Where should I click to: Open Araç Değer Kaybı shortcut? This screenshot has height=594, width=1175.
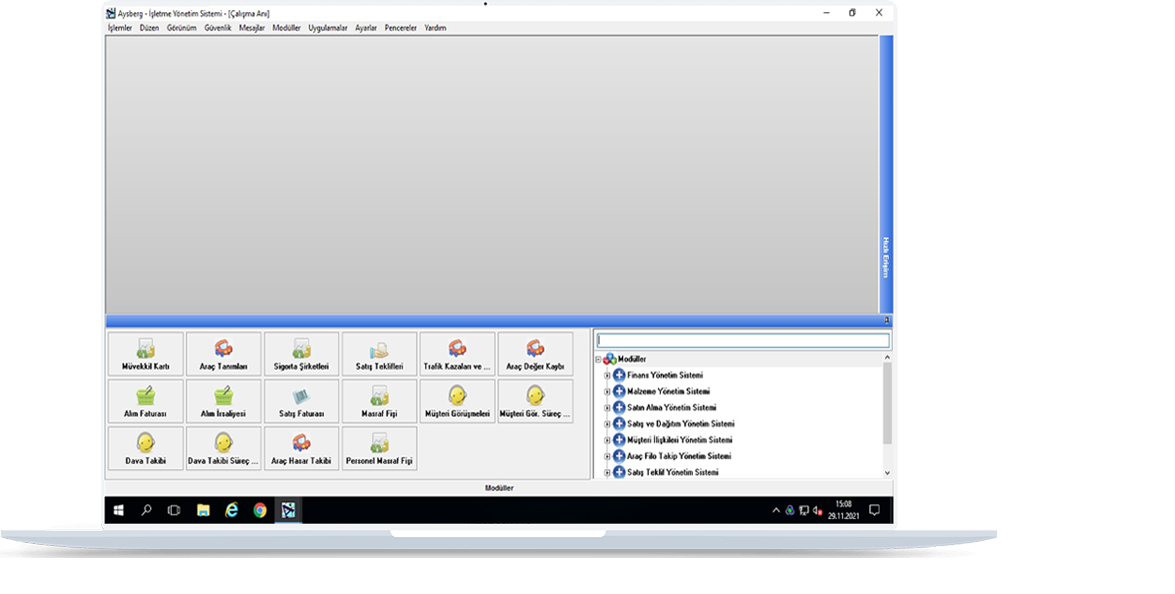click(x=535, y=354)
